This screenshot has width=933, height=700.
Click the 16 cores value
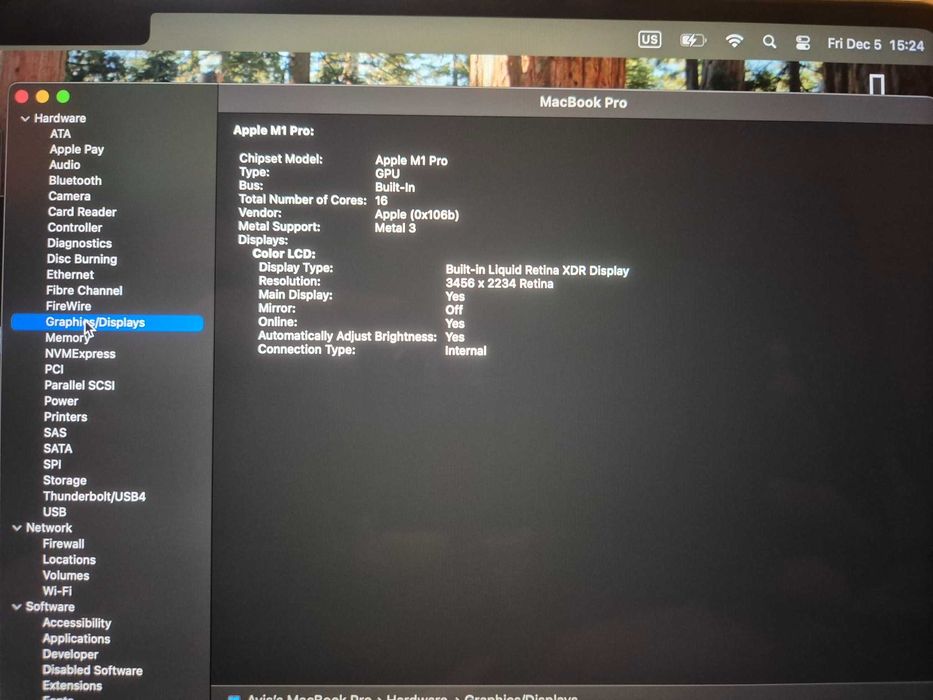(x=381, y=201)
